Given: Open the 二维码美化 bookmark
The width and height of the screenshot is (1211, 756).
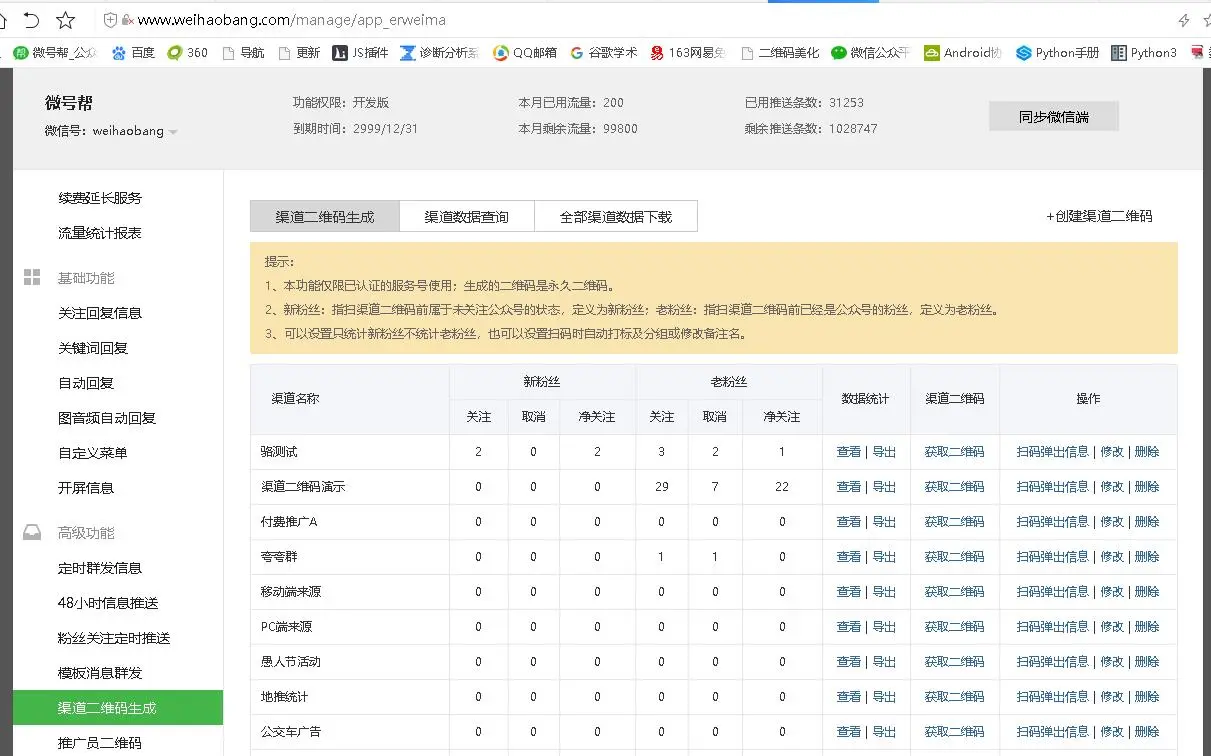Looking at the screenshot, I should [x=780, y=53].
